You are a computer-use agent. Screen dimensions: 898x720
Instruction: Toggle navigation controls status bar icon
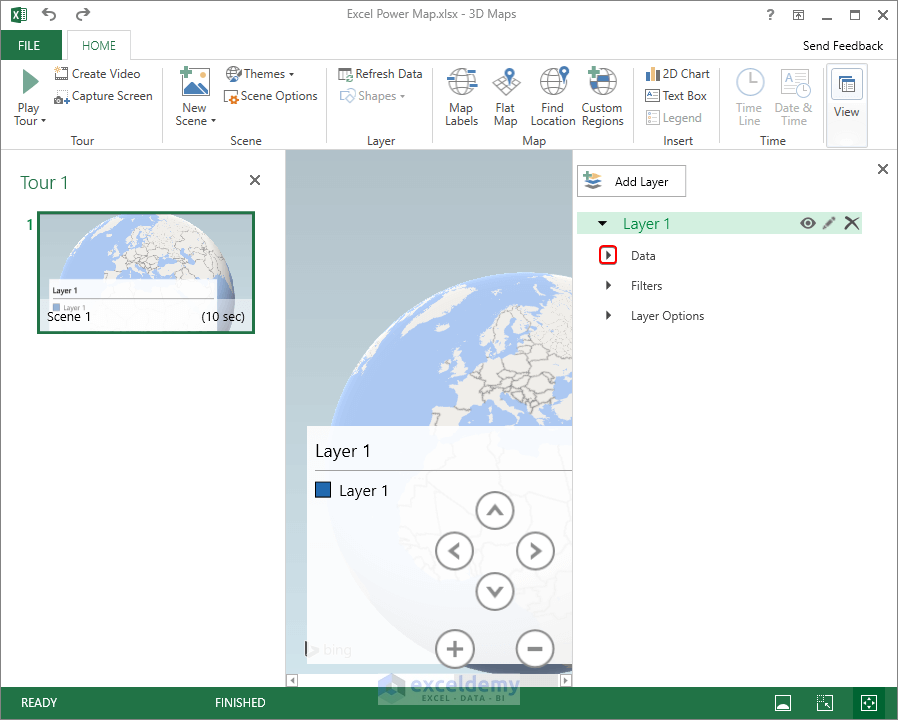[869, 703]
